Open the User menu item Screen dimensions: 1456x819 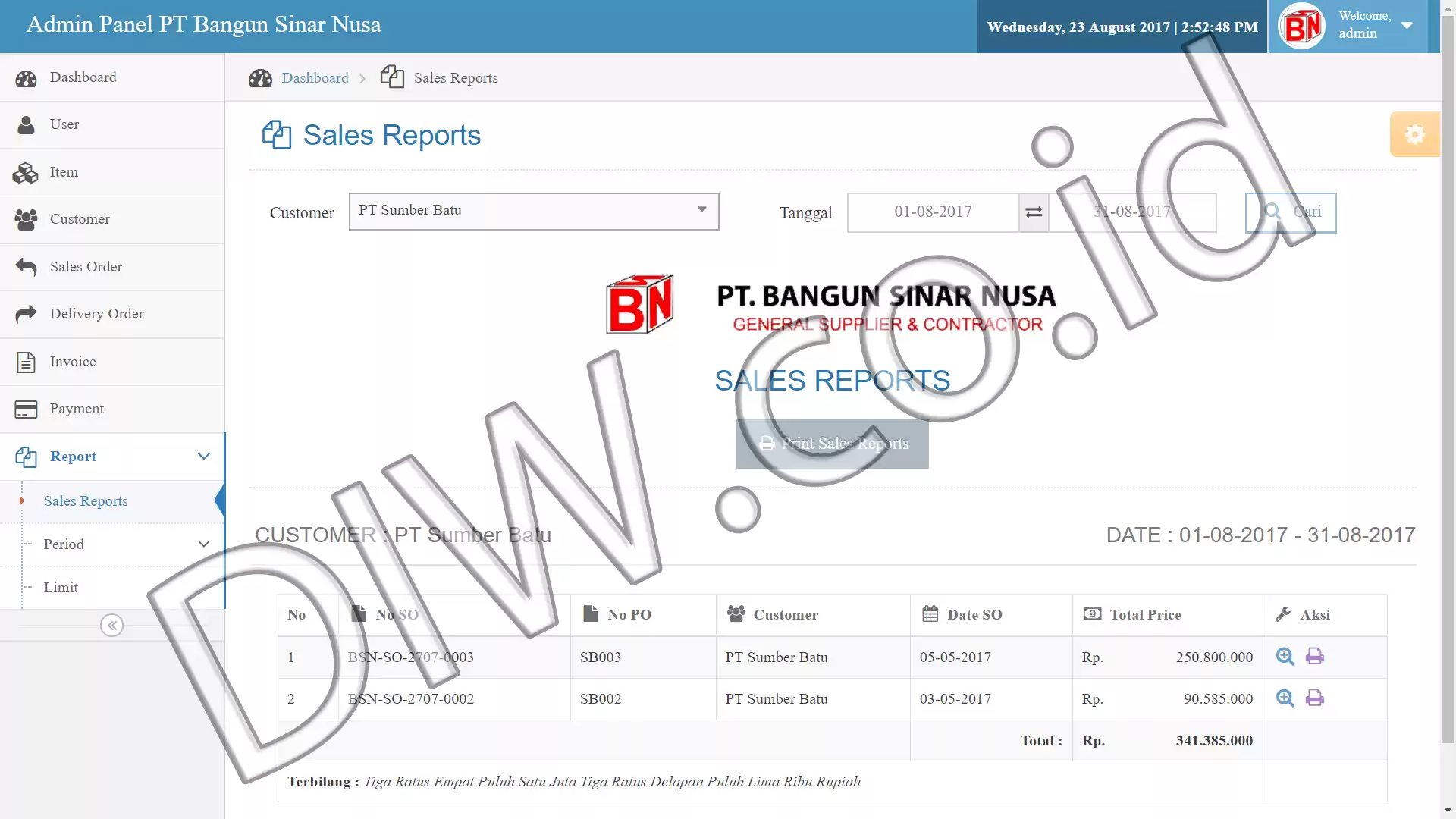pyautogui.click(x=112, y=125)
